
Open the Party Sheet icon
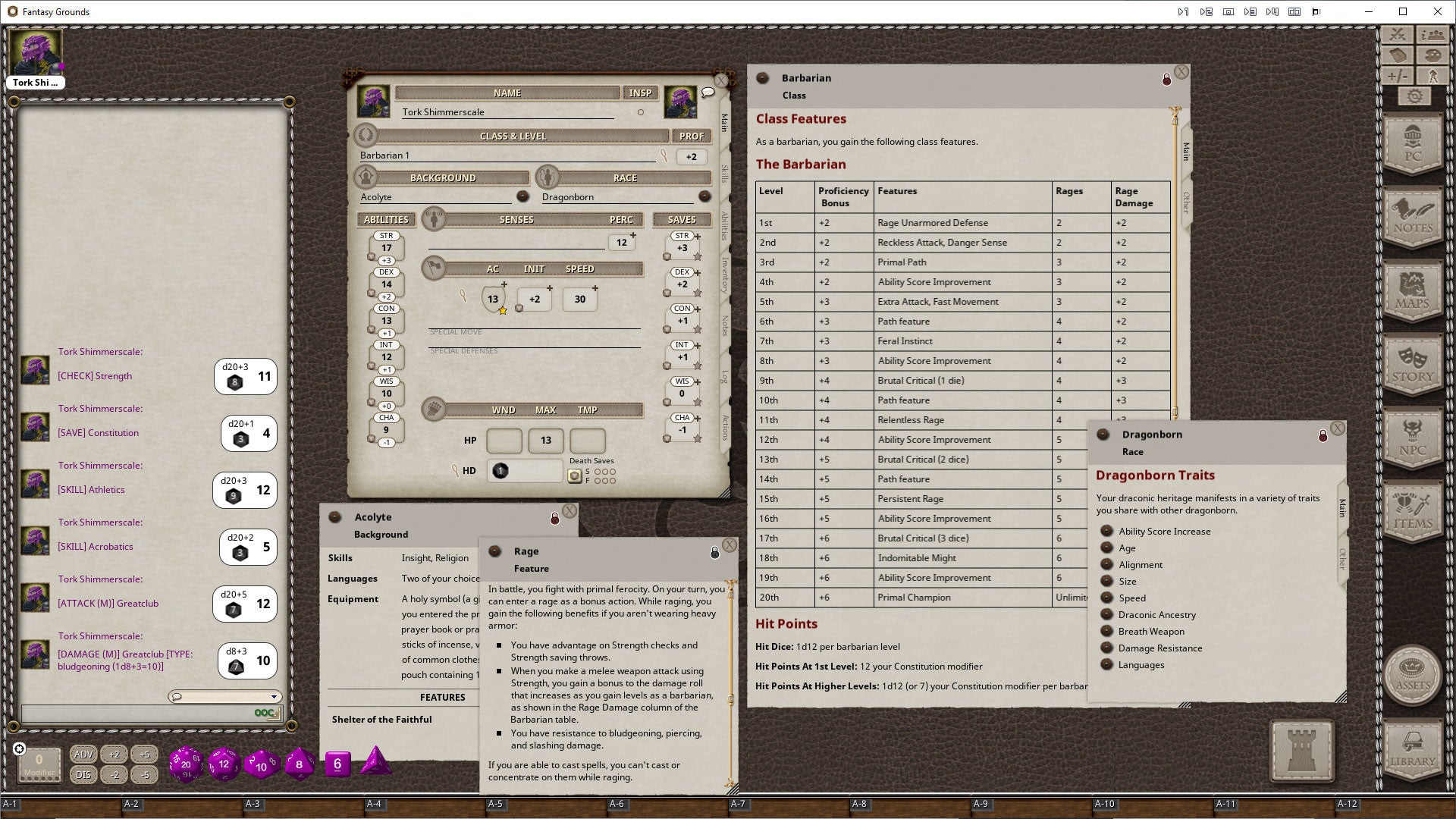(x=1432, y=34)
